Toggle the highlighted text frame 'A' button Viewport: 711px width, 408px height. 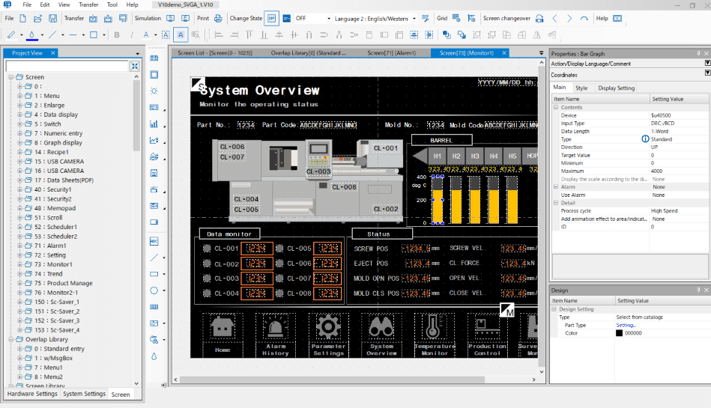click(180, 34)
